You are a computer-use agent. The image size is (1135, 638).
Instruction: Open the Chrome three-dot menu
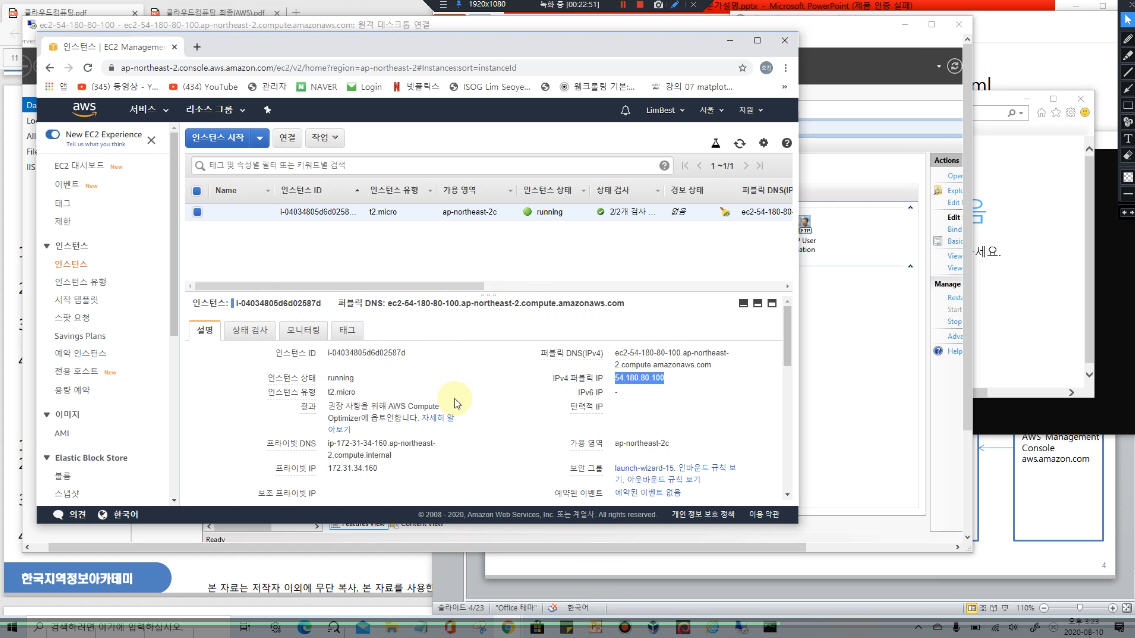(785, 68)
